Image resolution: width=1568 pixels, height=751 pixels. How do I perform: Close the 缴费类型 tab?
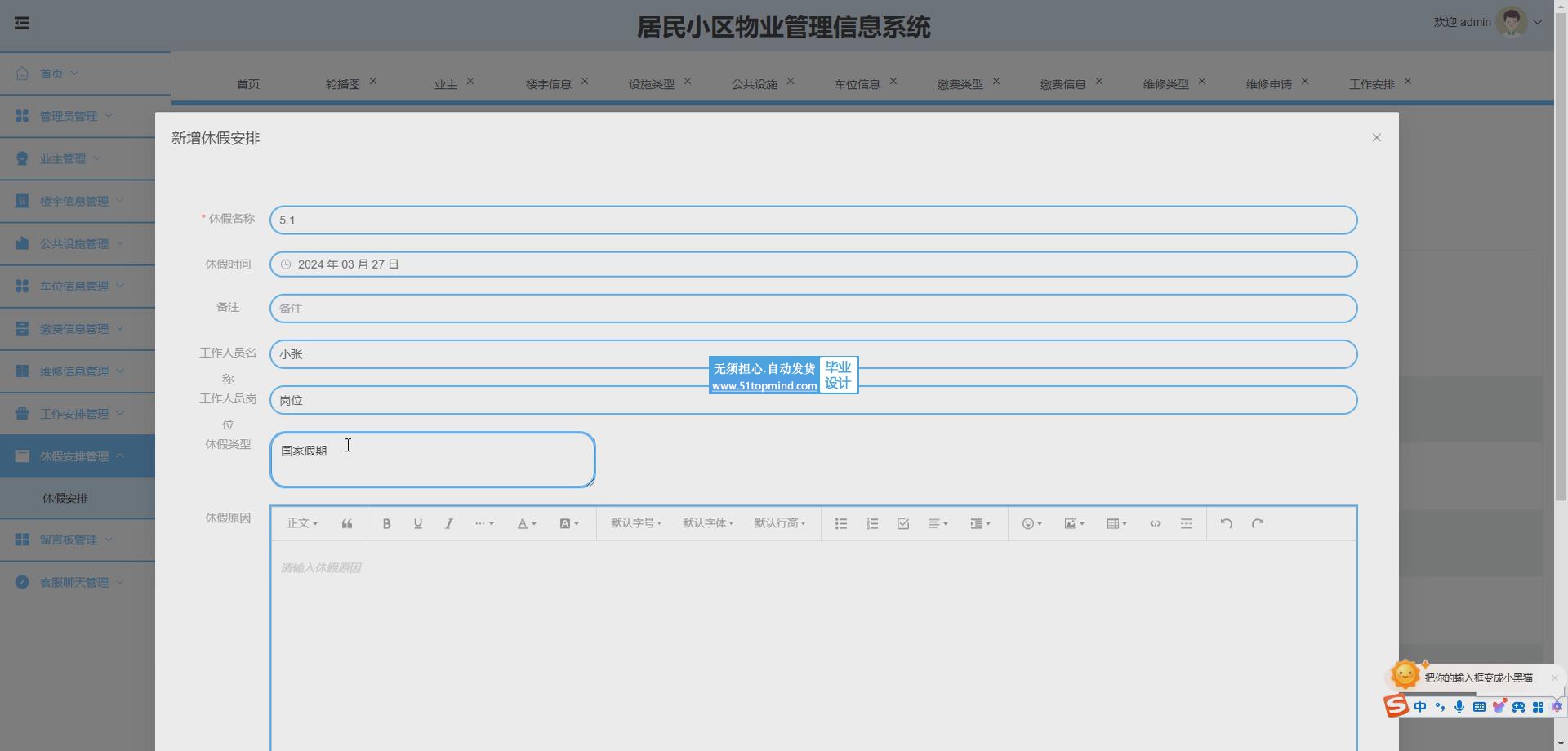(x=996, y=82)
